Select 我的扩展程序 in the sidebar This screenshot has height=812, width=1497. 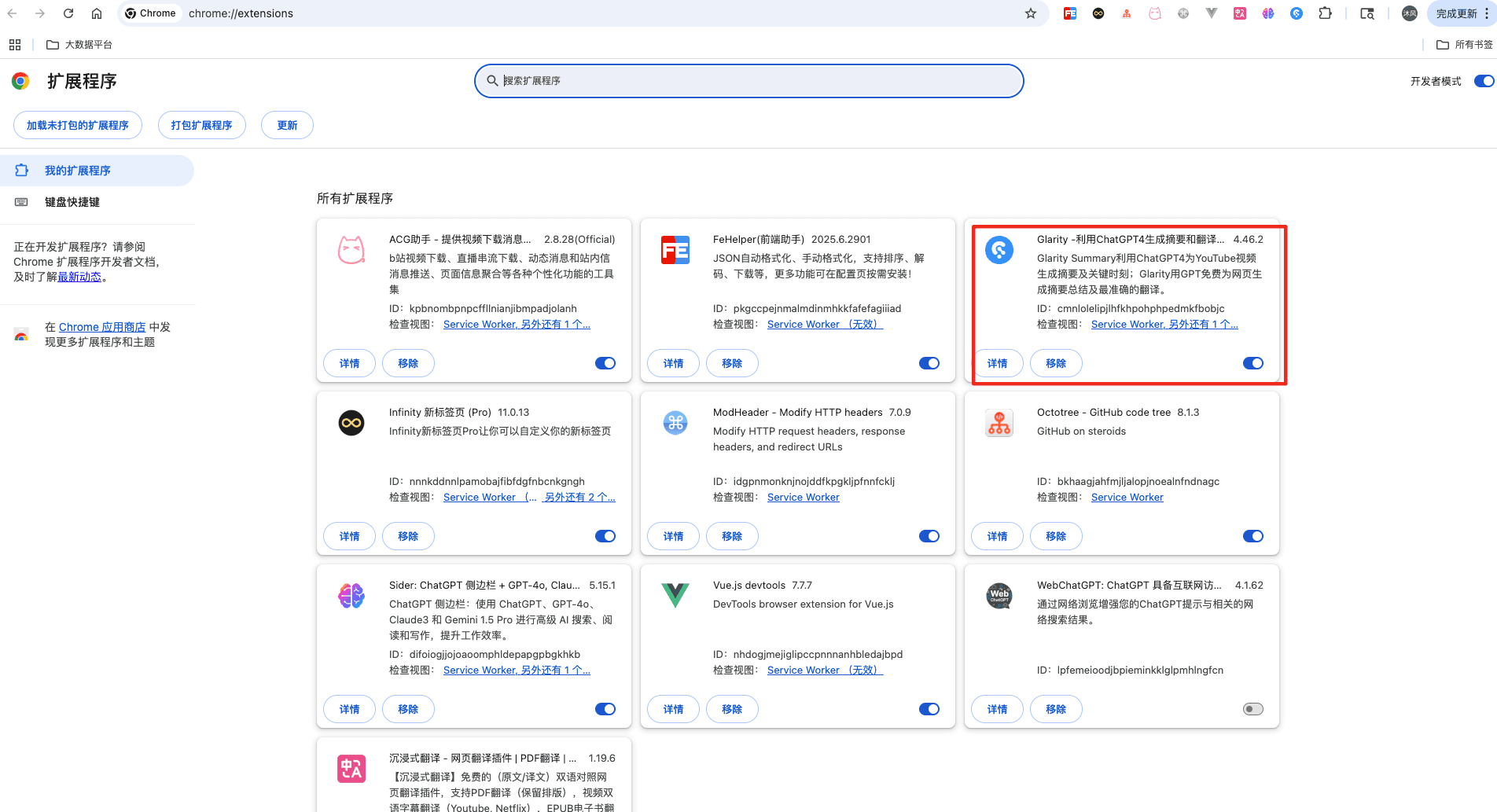click(97, 171)
